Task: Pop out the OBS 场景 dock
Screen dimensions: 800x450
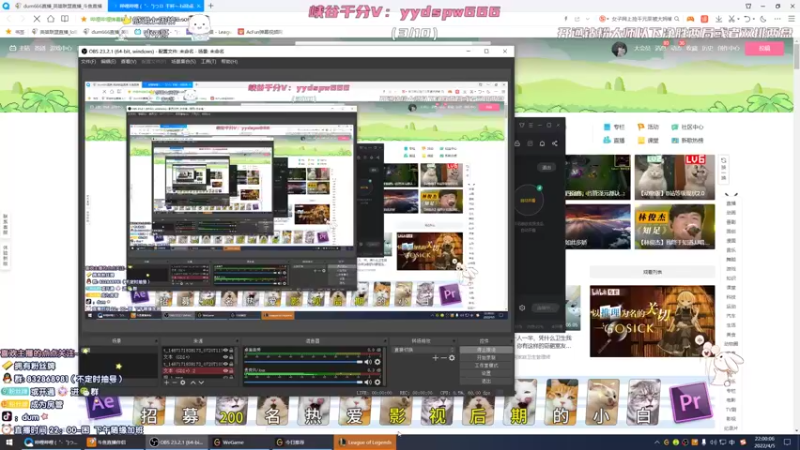Action: coord(156,341)
